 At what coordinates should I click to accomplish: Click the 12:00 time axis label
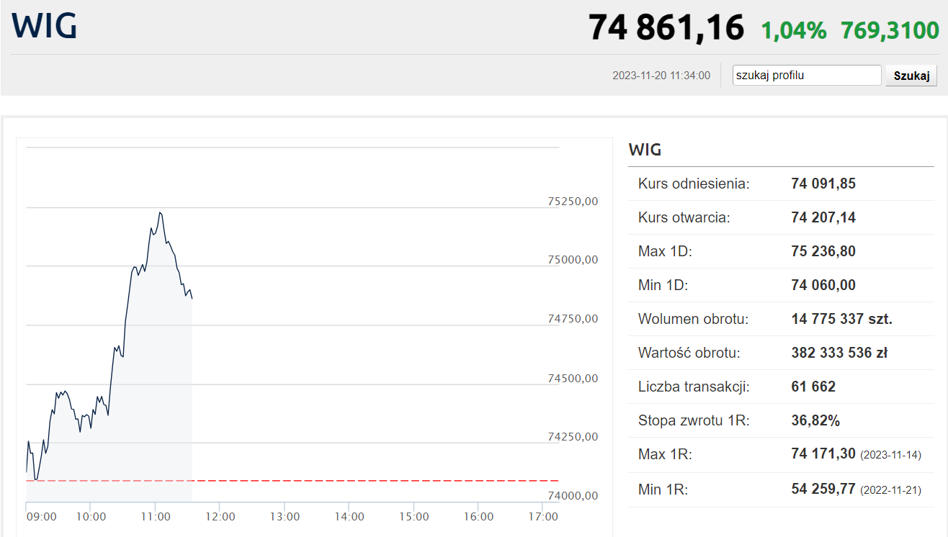(220, 517)
